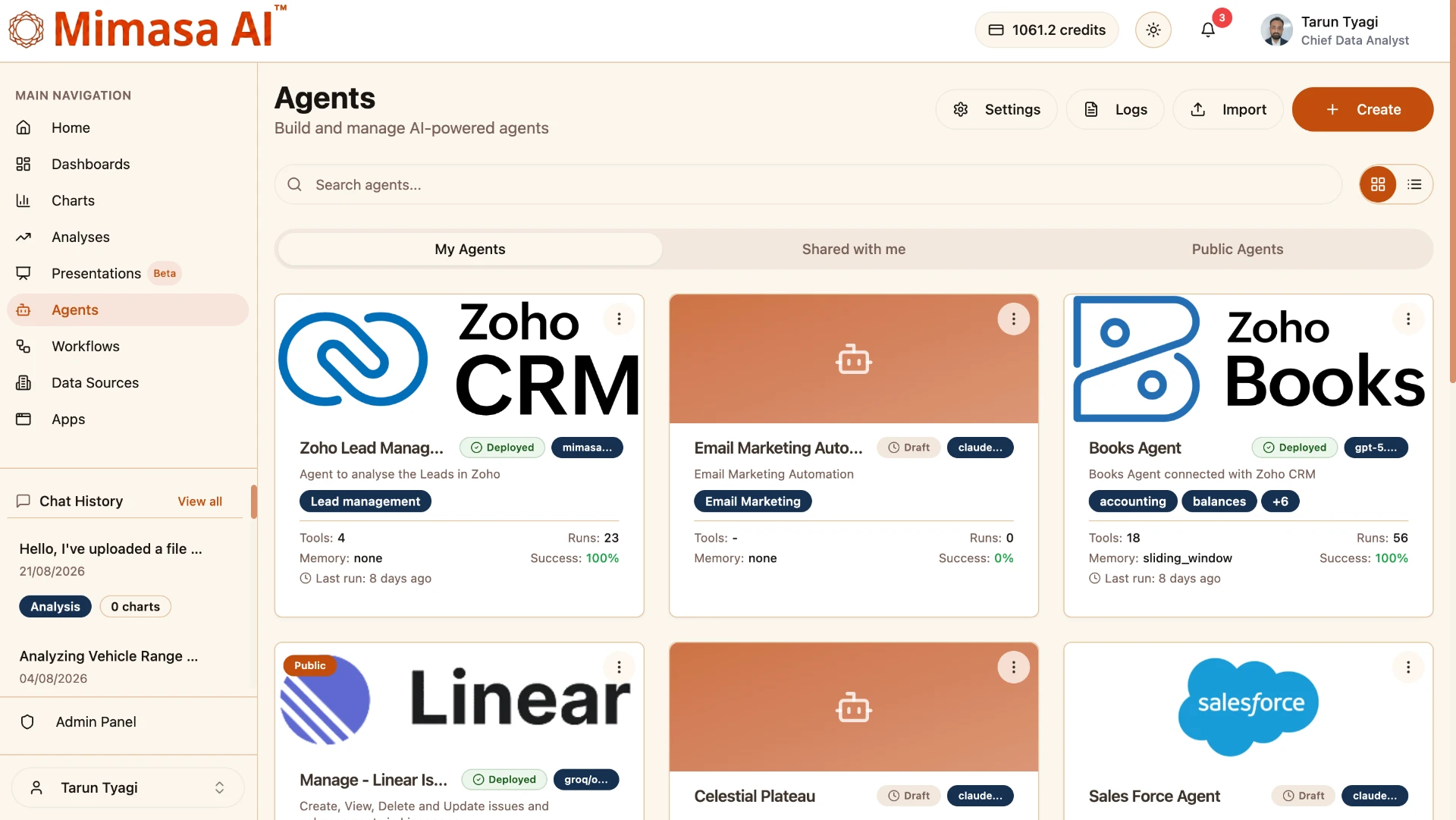The width and height of the screenshot is (1456, 820).
Task: Focus the Search agents field
Action: click(808, 184)
